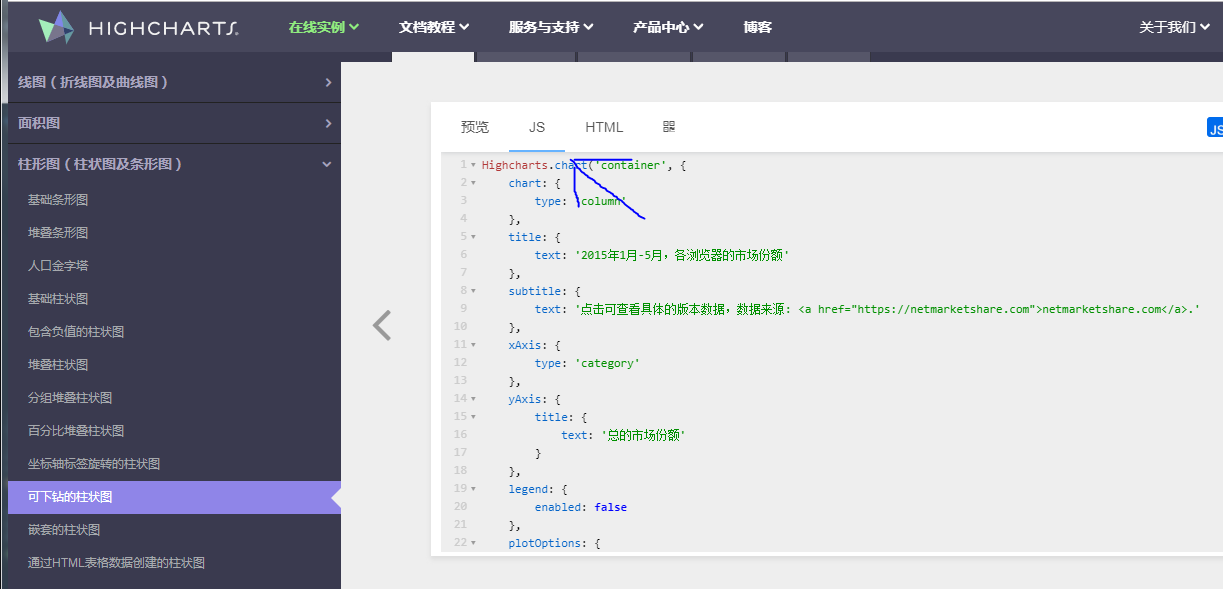
Task: Expand the 面积图 sidebar section
Action: (x=170, y=123)
